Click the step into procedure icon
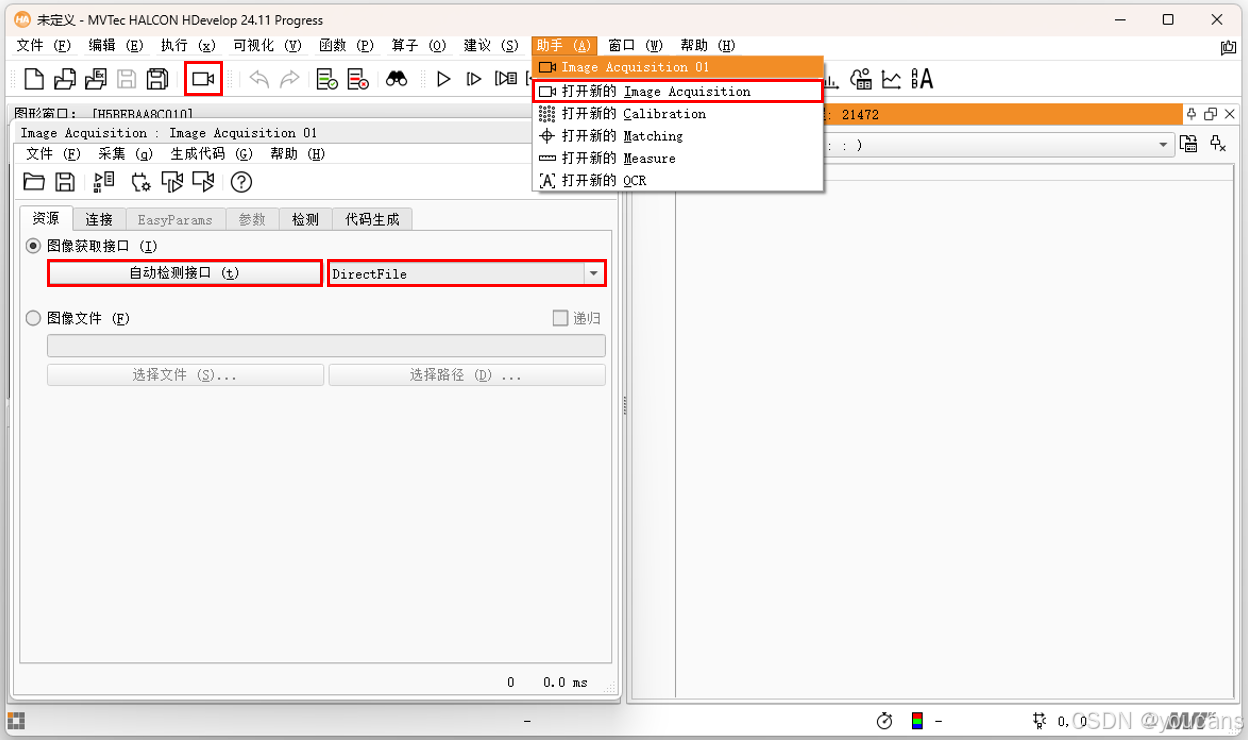The width and height of the screenshot is (1248, 740). click(x=506, y=79)
